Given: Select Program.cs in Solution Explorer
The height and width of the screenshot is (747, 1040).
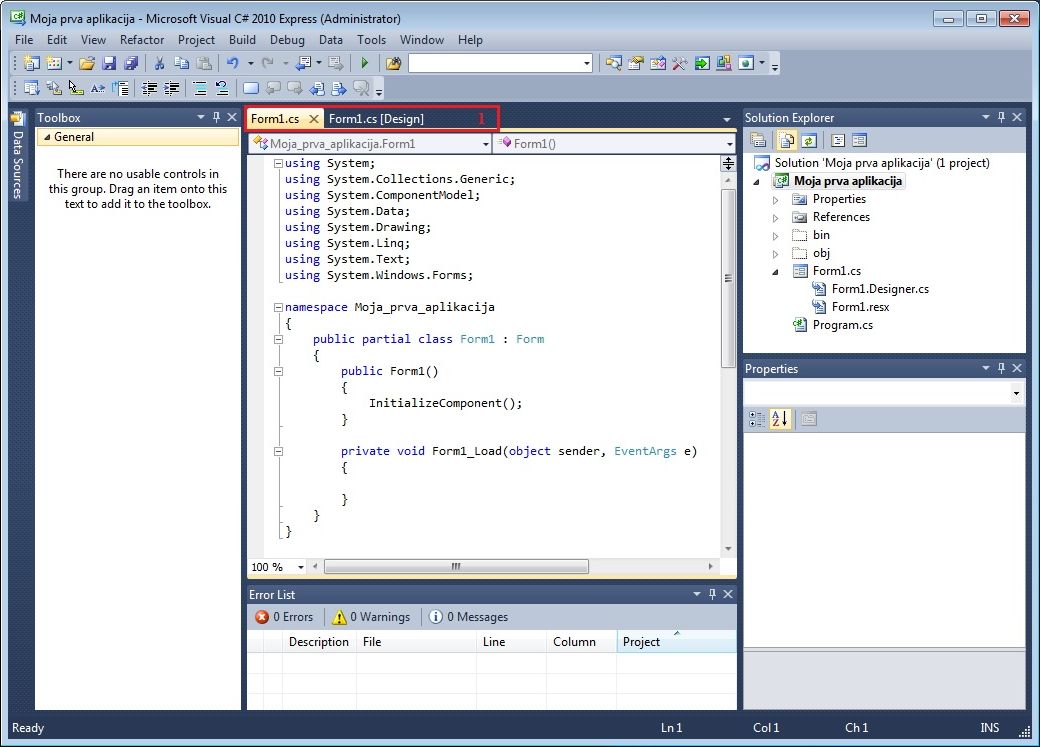Looking at the screenshot, I should click(x=842, y=325).
